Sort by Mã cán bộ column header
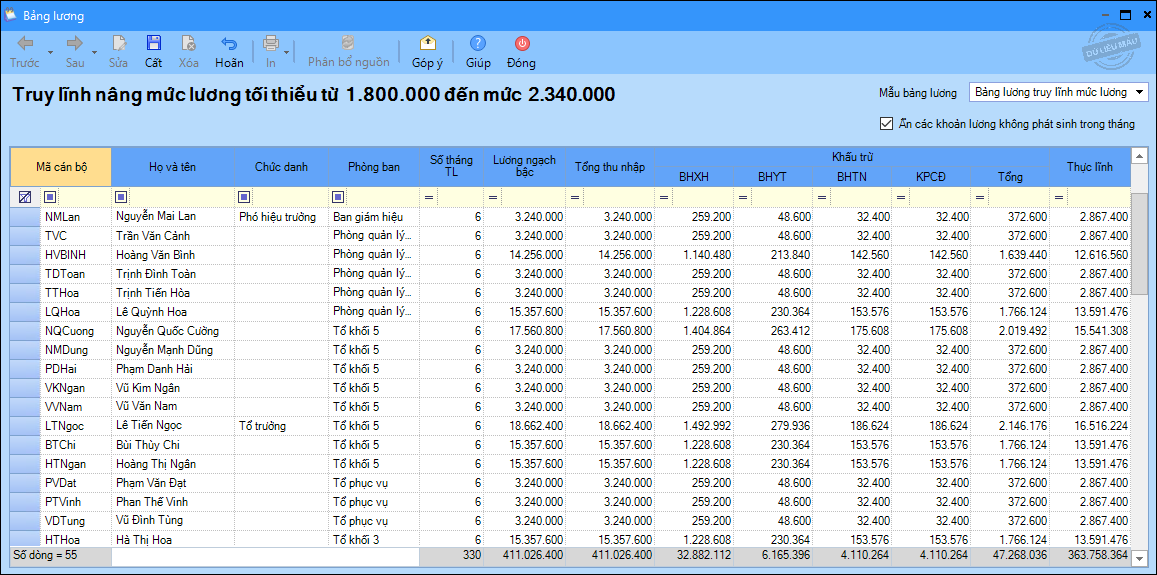Image resolution: width=1157 pixels, height=575 pixels. pos(62,167)
